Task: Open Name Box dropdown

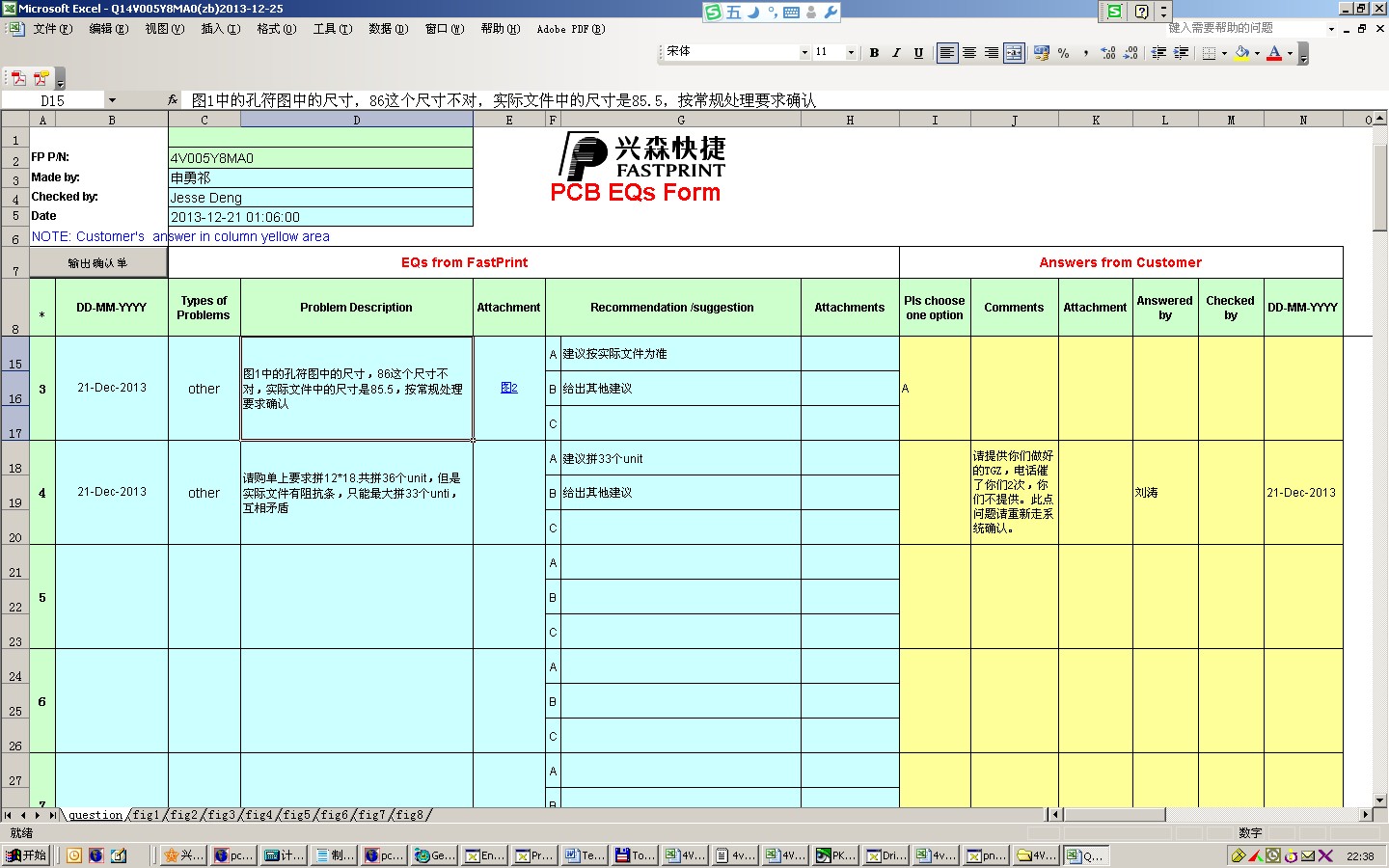Action: click(112, 100)
